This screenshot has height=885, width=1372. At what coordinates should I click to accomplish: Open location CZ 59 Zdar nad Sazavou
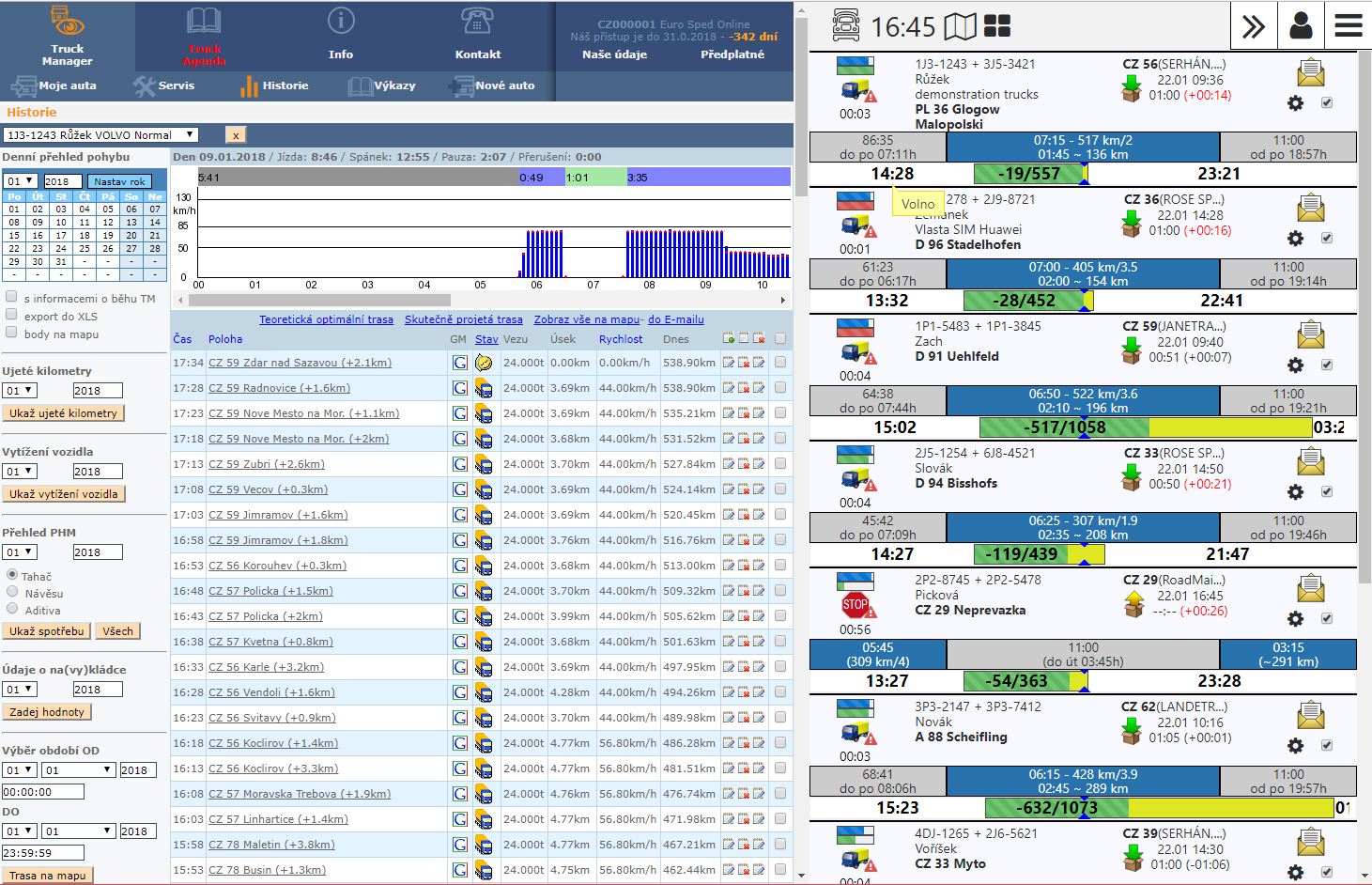301,363
